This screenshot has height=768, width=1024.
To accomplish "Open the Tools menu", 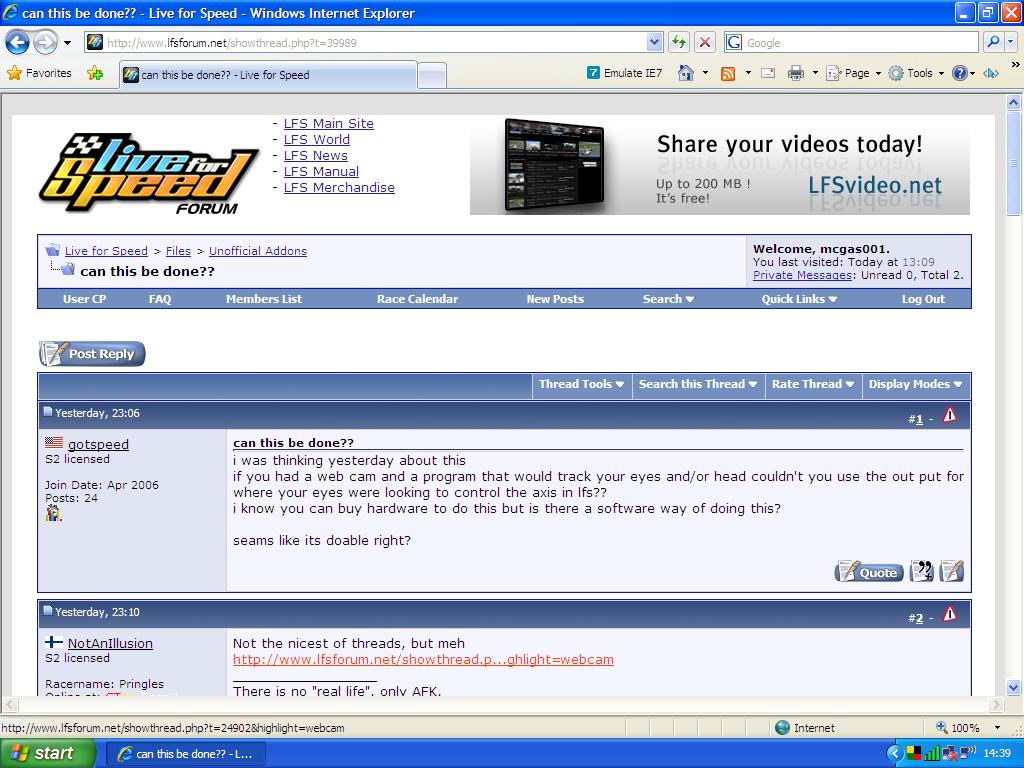I will pos(916,73).
